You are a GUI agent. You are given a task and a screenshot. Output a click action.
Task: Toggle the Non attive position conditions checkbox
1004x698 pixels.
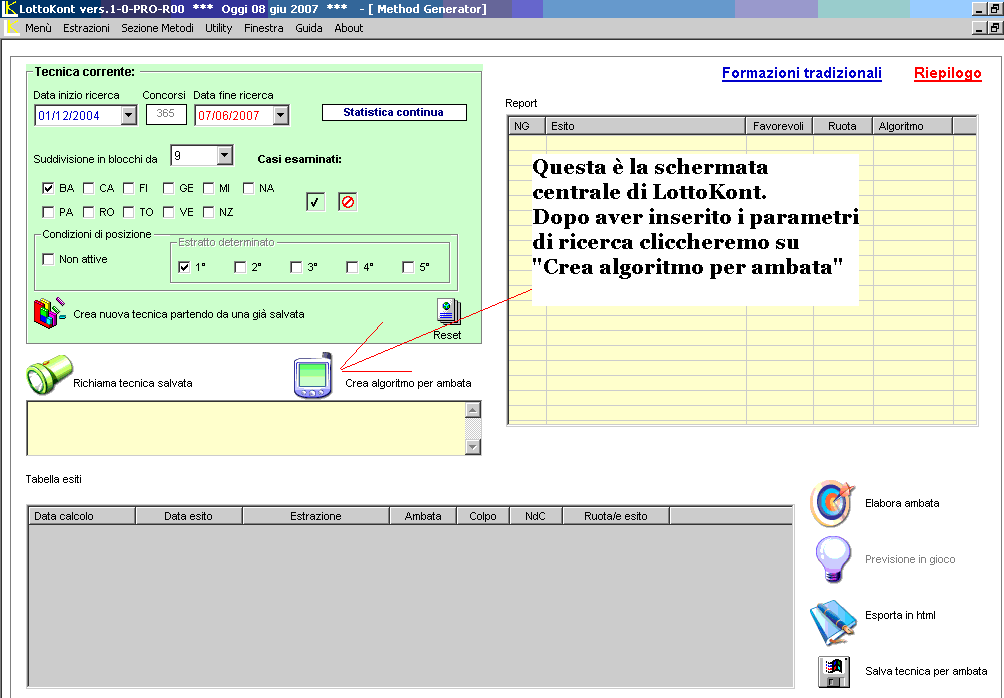coord(48,259)
